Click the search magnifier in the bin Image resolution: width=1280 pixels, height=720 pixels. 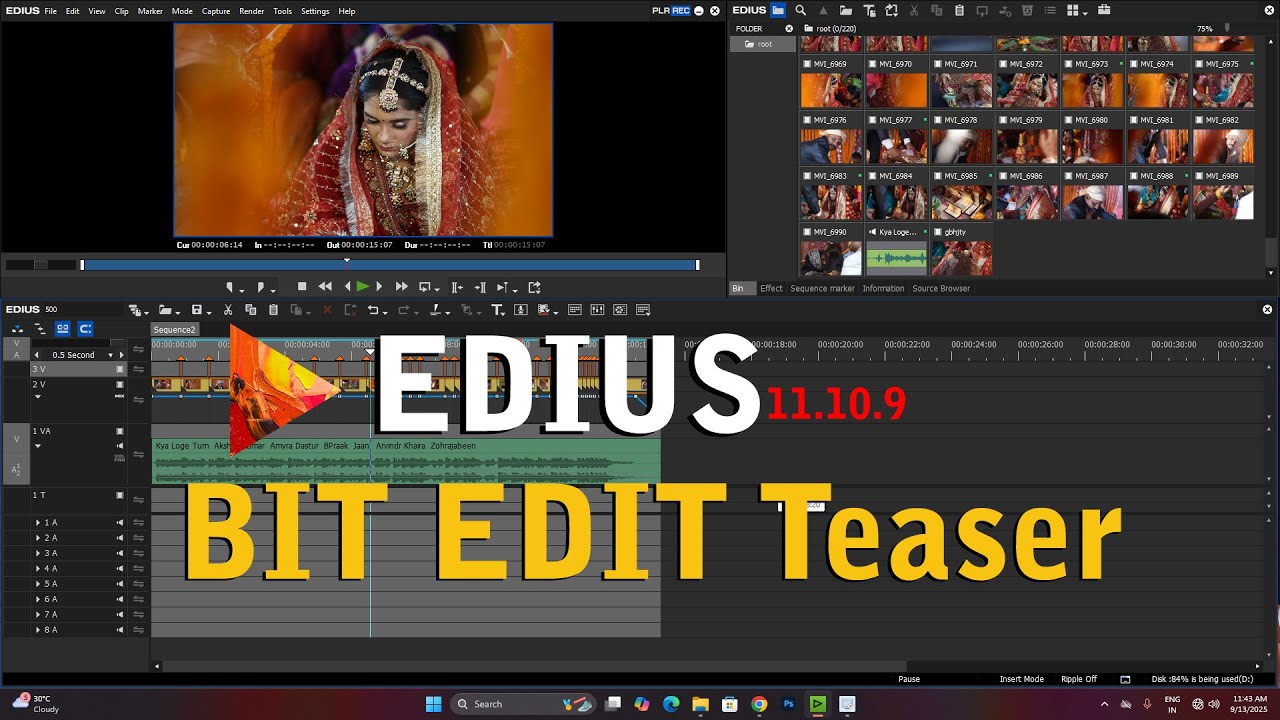coord(801,10)
